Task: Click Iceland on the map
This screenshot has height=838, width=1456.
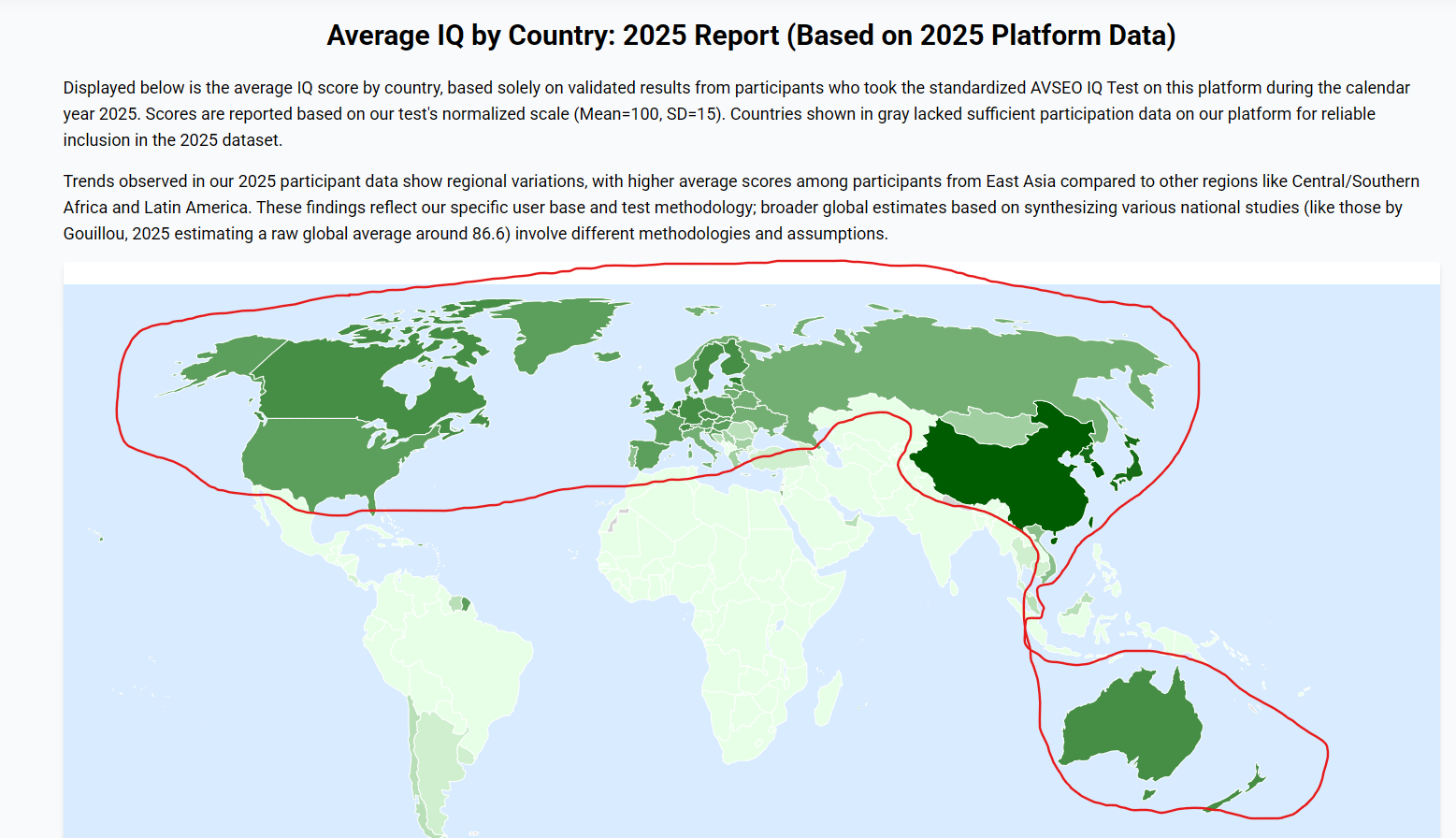Action: coord(608,356)
